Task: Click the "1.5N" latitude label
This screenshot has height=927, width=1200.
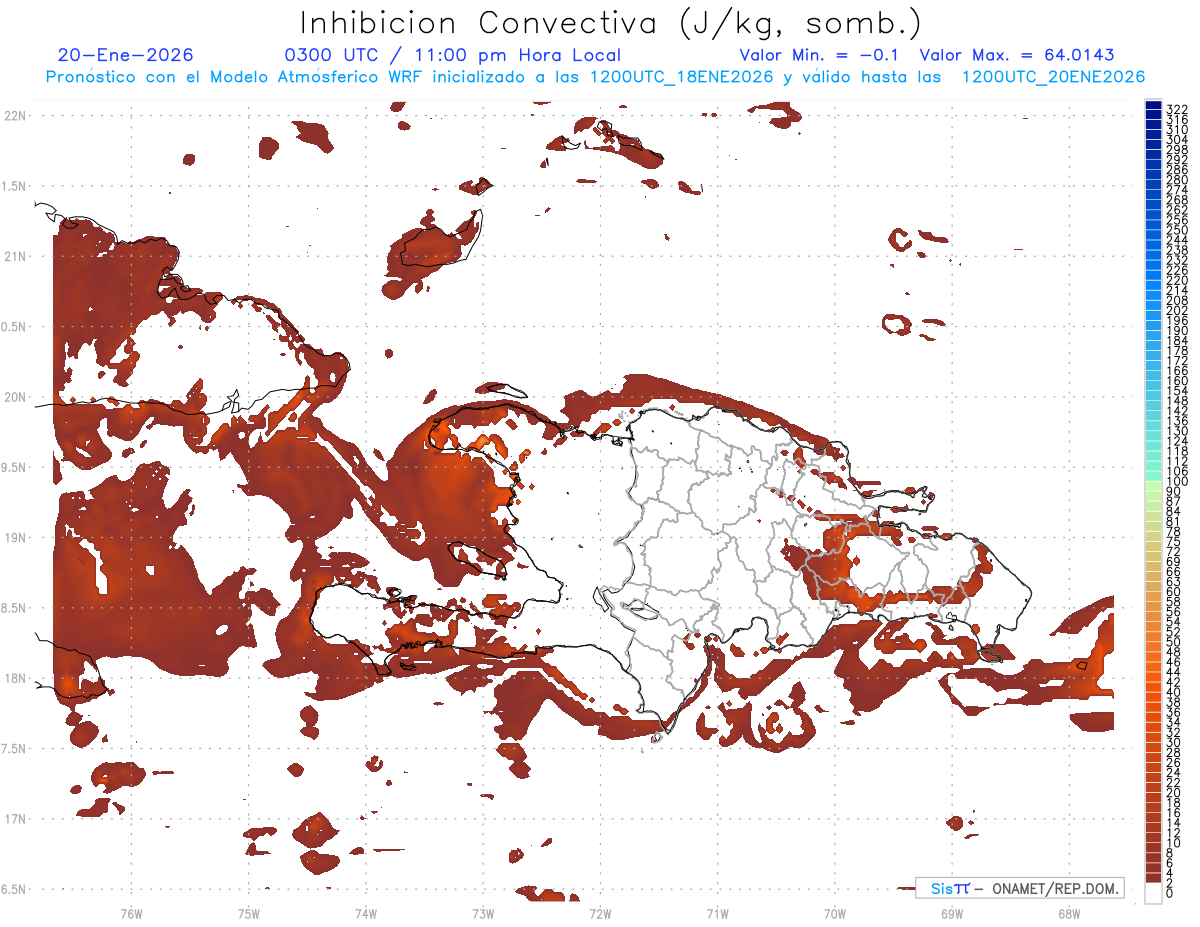Action: point(14,186)
